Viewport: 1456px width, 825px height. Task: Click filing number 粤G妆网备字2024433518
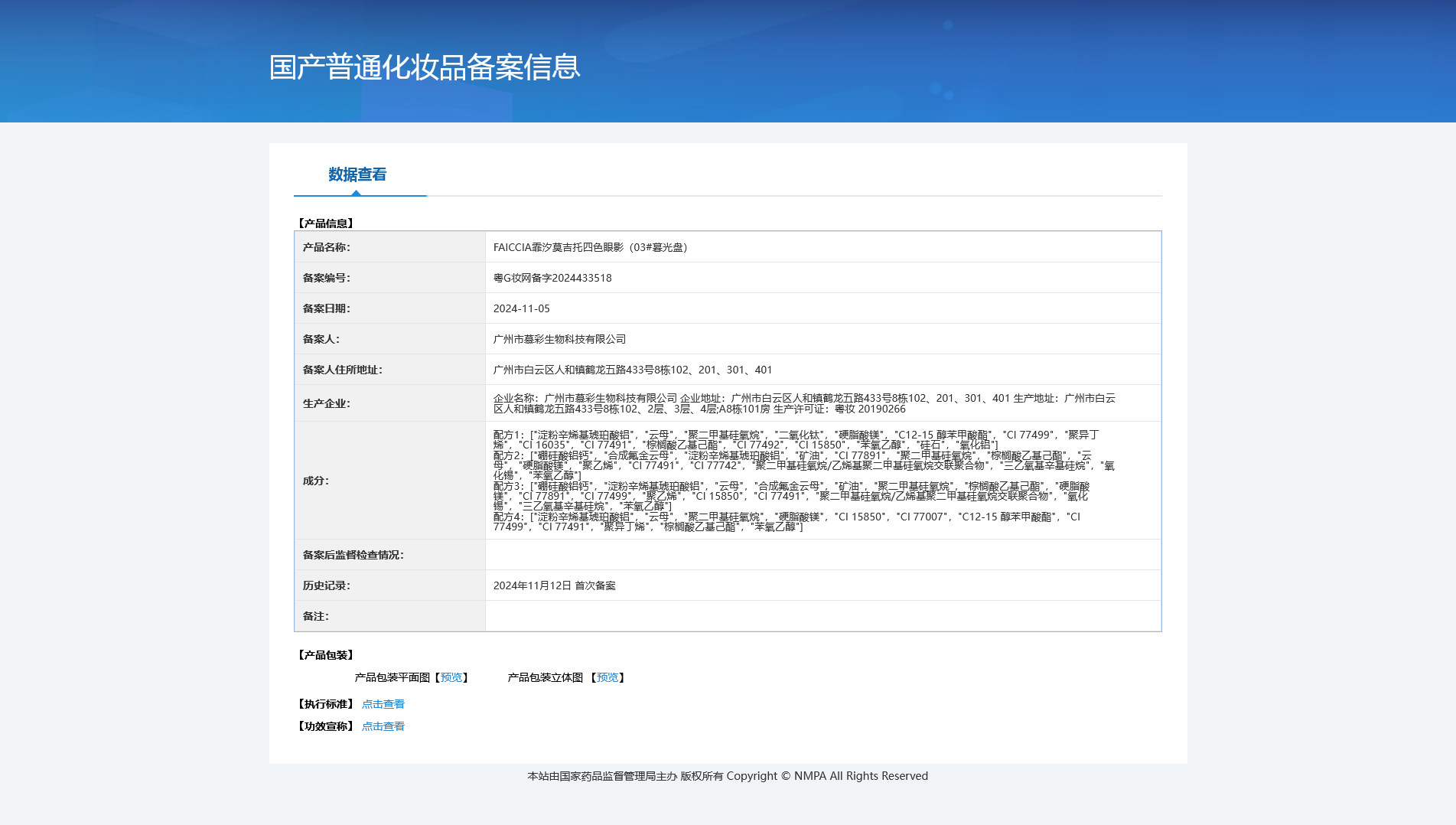click(552, 278)
